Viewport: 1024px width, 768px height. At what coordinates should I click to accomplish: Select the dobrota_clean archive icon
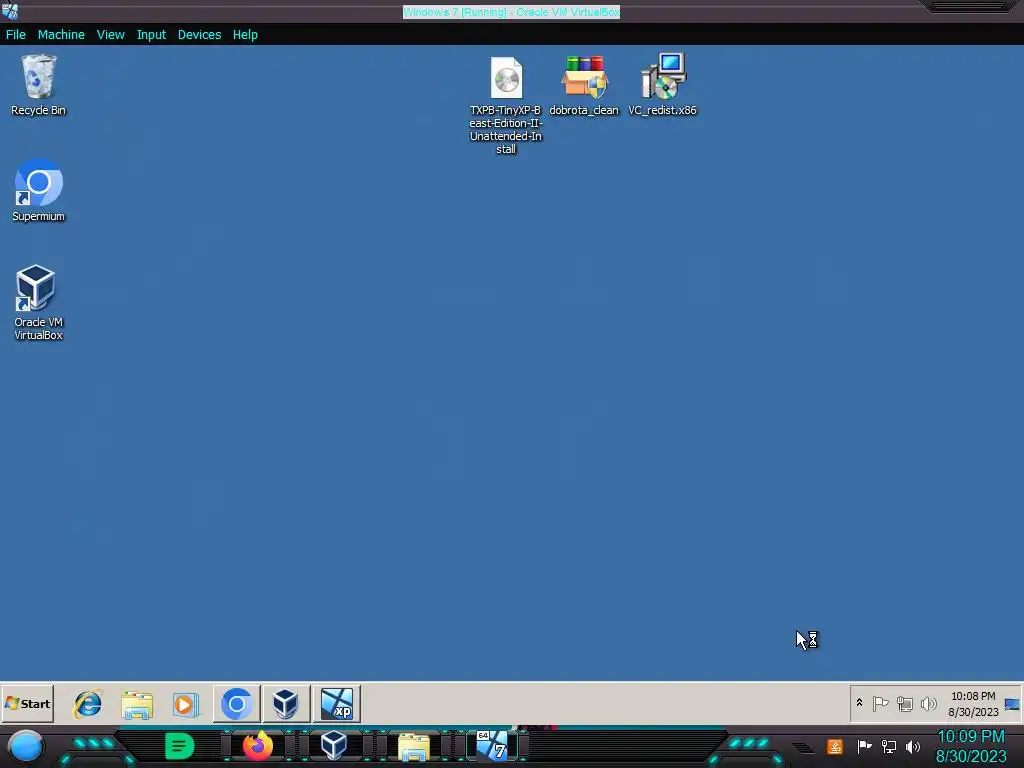(x=584, y=86)
